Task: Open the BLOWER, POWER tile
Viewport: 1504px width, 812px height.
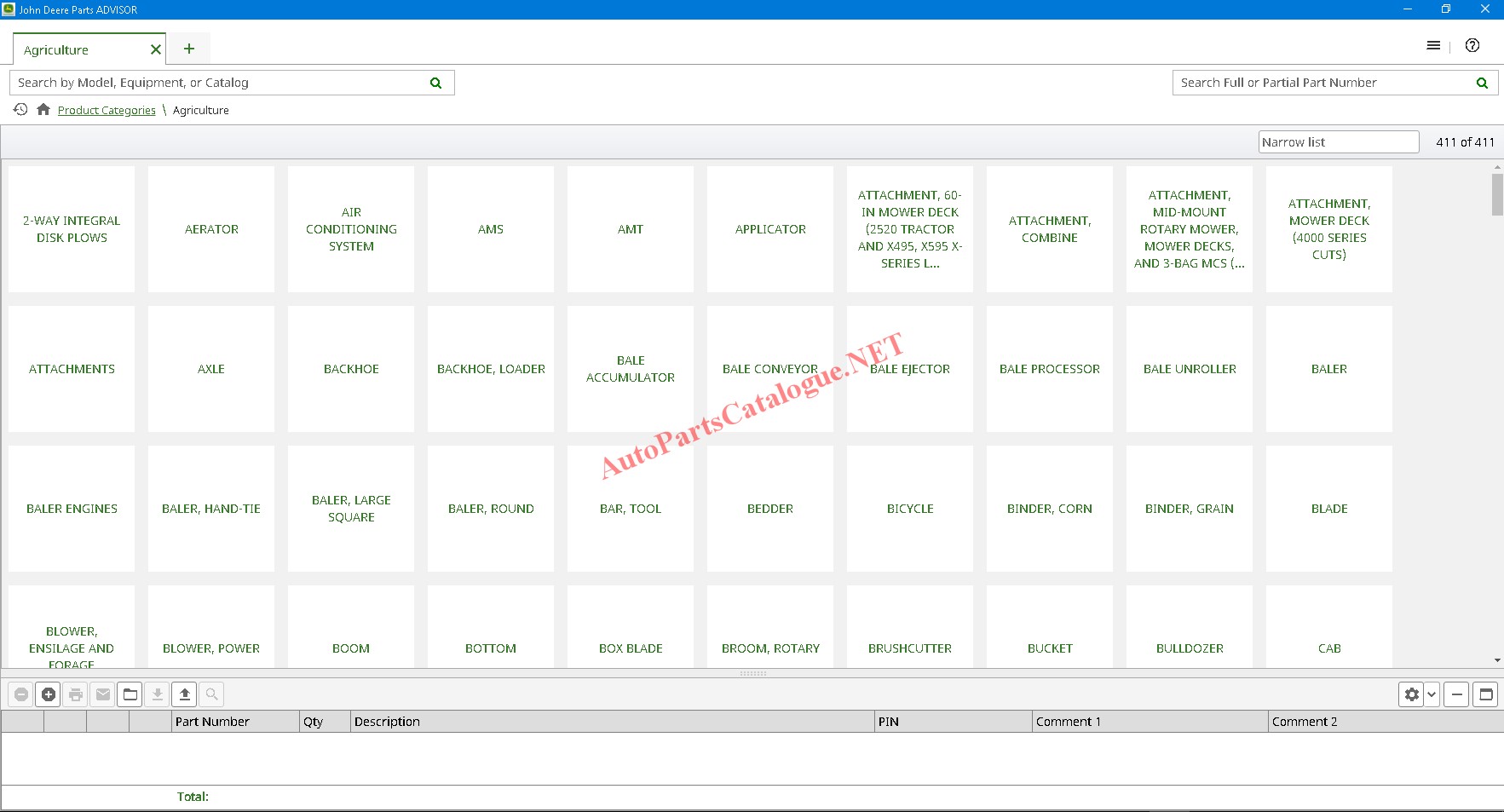Action: [x=211, y=626]
